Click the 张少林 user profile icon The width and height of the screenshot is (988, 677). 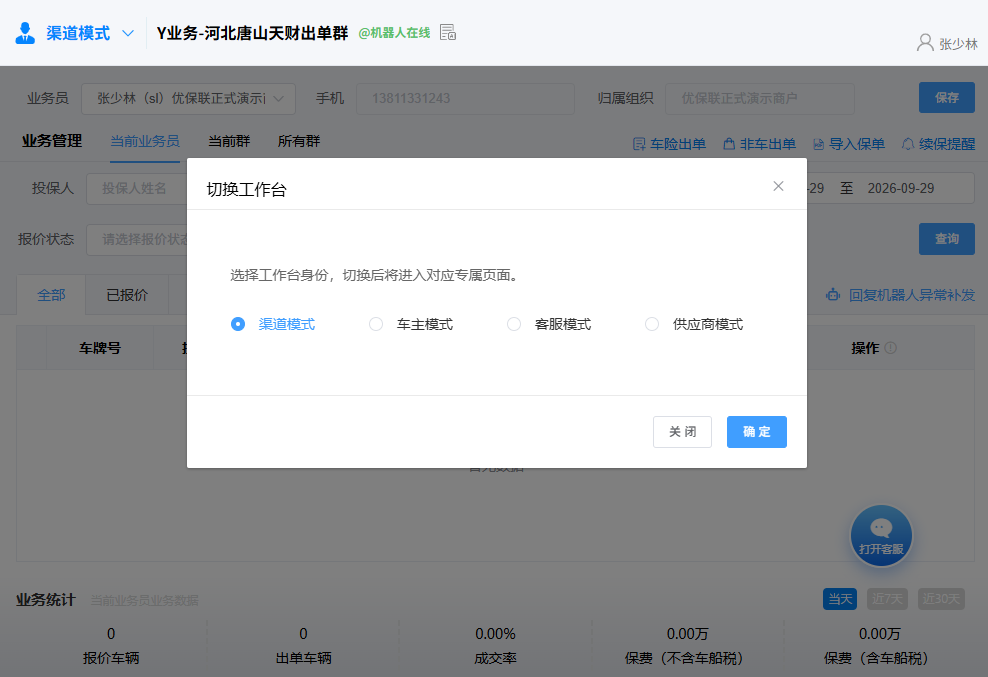pos(925,42)
